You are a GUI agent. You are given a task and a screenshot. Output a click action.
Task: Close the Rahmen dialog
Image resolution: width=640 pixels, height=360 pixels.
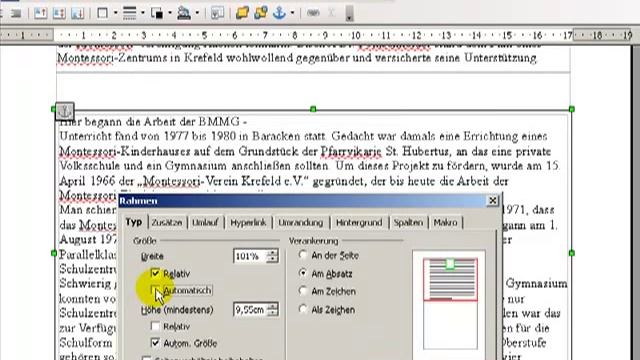point(493,200)
